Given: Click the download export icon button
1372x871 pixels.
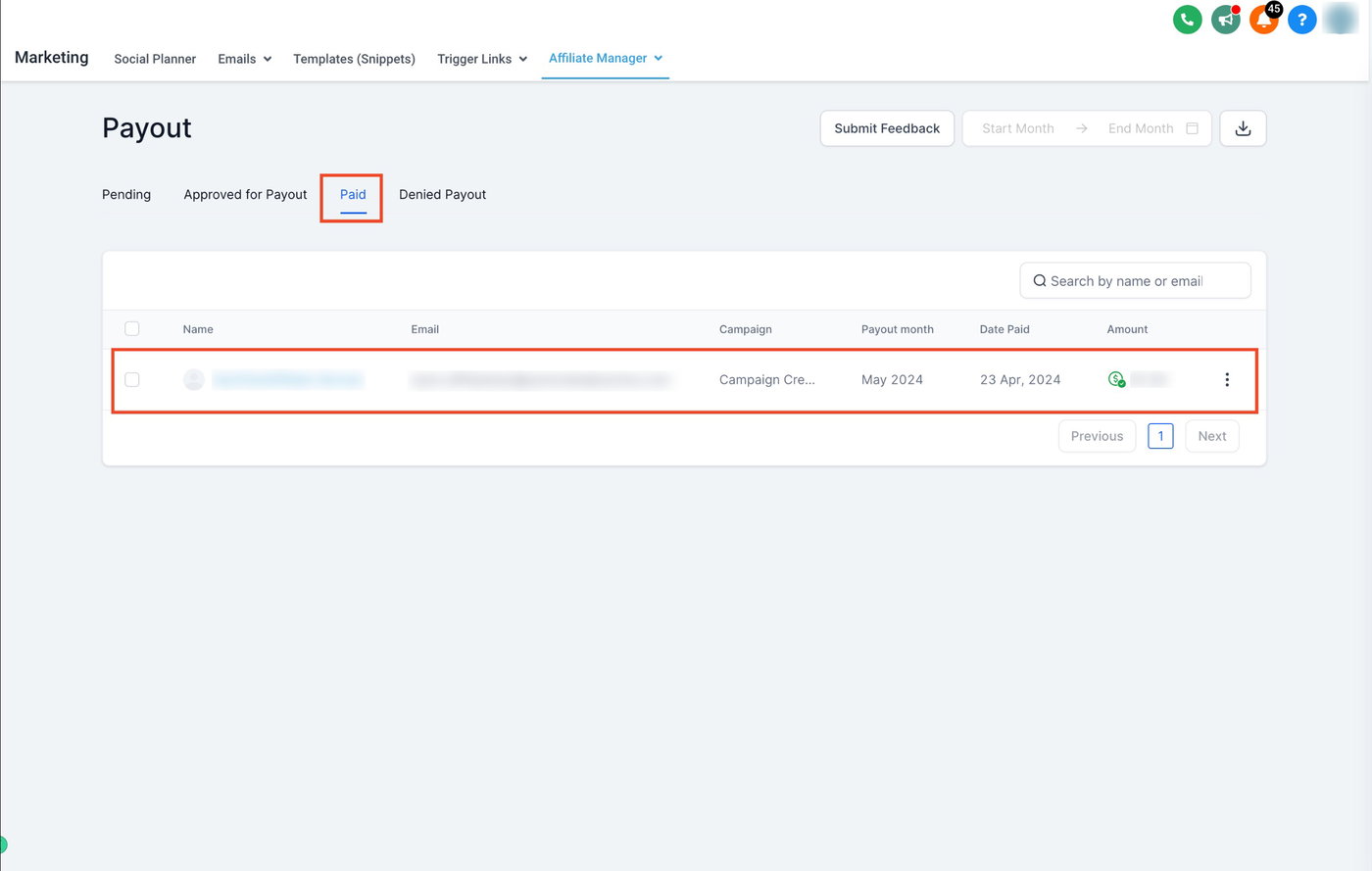Looking at the screenshot, I should pos(1243,128).
